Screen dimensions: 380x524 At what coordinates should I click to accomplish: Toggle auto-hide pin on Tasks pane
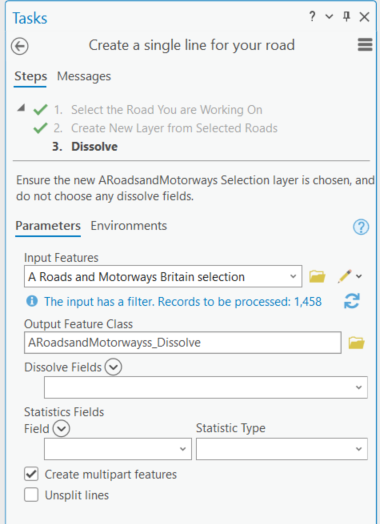click(347, 16)
